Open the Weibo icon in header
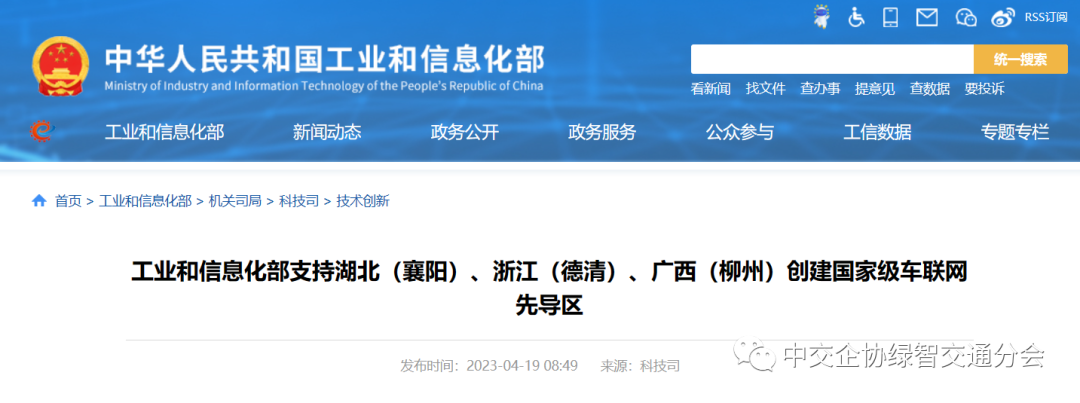The image size is (1080, 403). 1004,17
